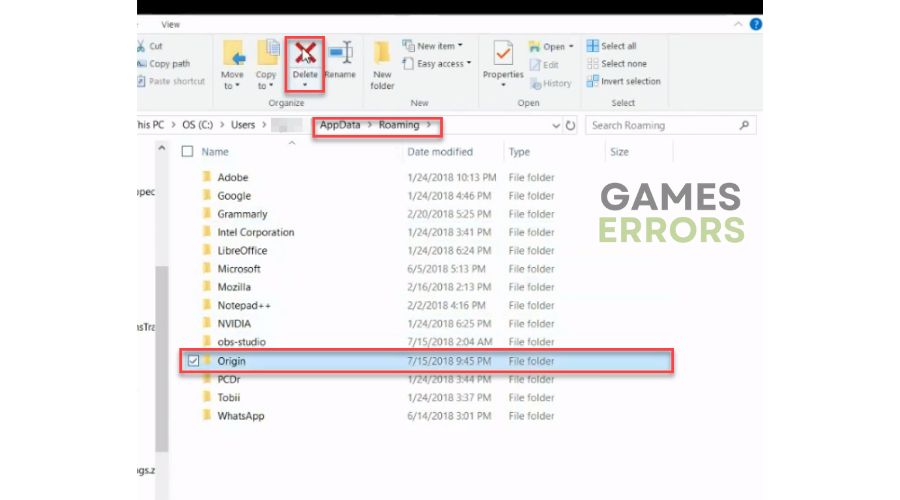Expand the New item dropdown arrow
The height and width of the screenshot is (500, 900).
(460, 45)
